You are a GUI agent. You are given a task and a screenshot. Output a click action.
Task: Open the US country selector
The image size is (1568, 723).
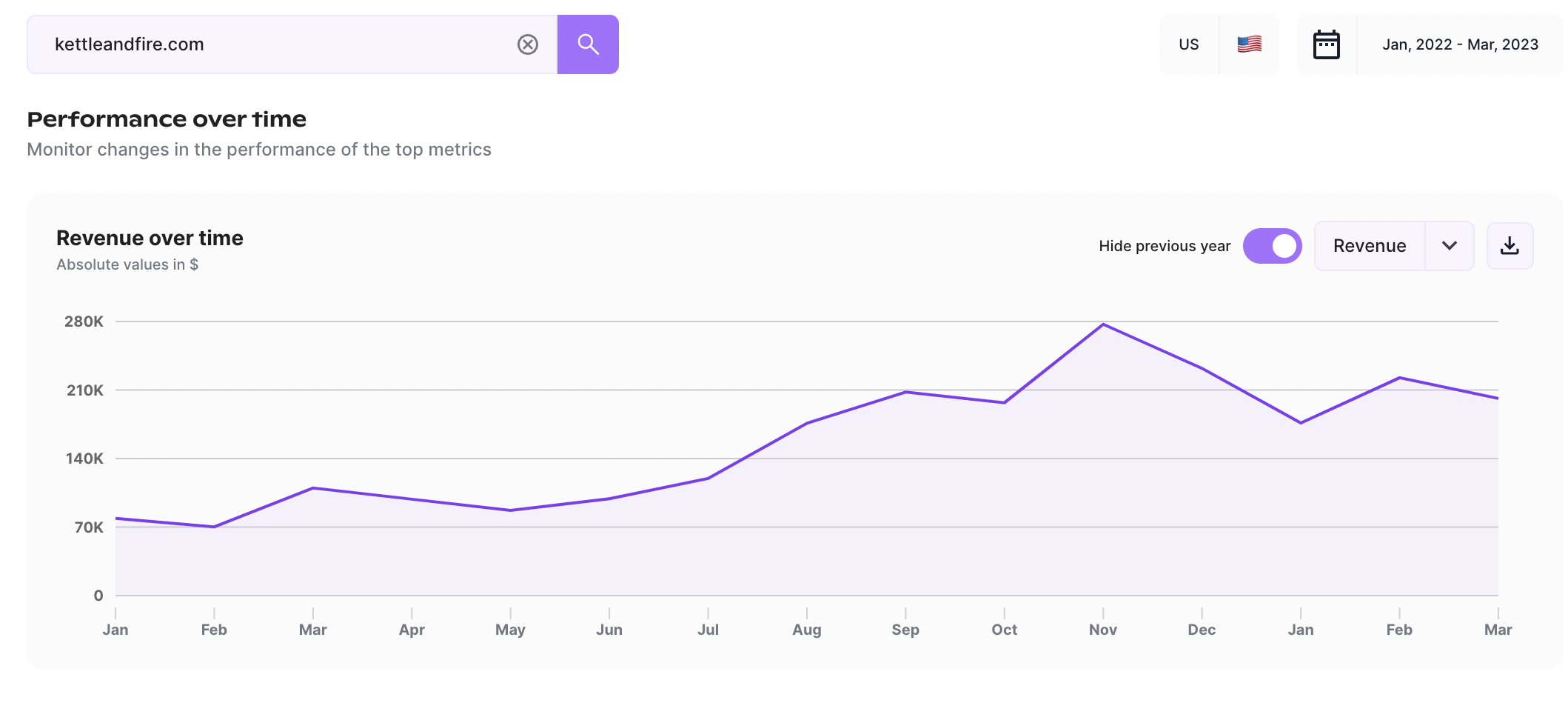1189,44
